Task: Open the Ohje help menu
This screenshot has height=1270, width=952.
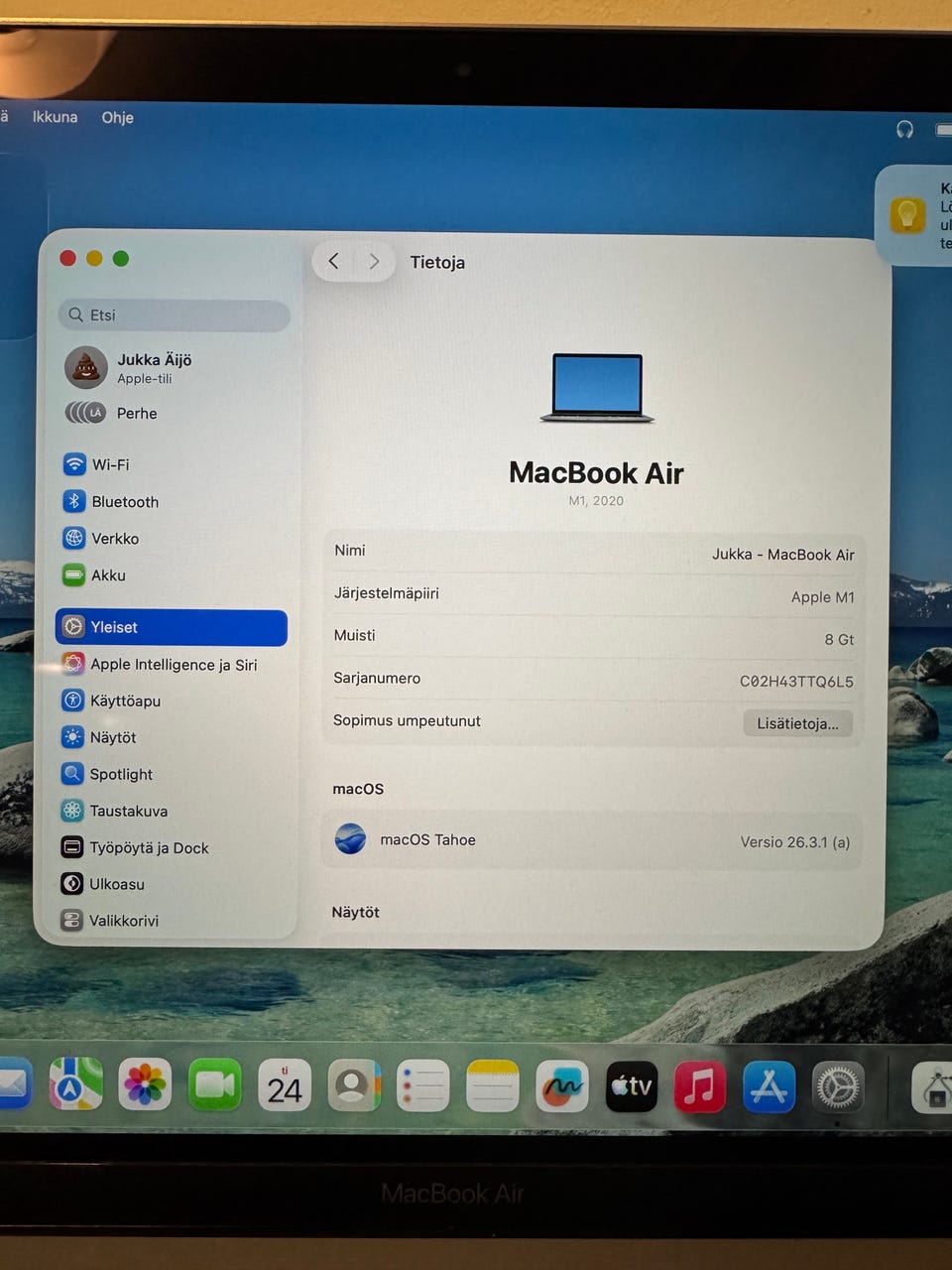Action: pos(117,117)
